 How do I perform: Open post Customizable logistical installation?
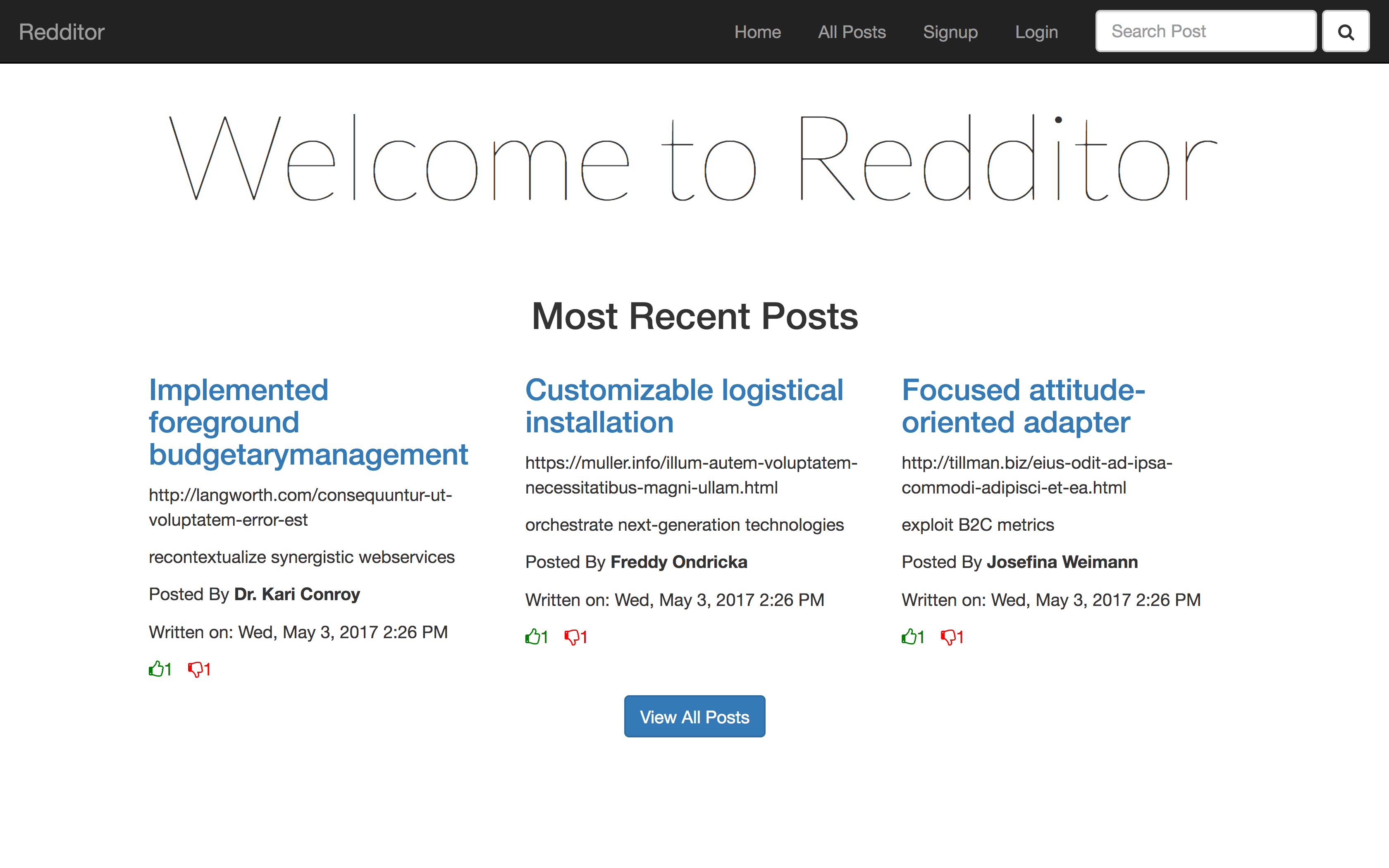click(684, 406)
